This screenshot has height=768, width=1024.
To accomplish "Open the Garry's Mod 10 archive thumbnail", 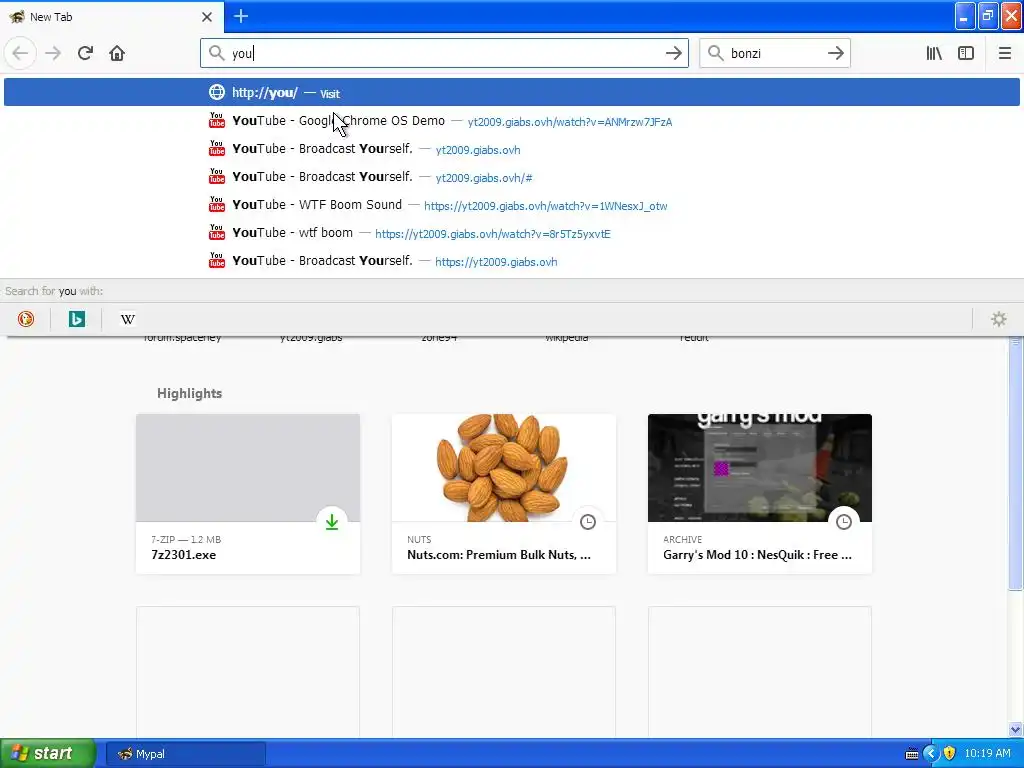I will (x=760, y=468).
